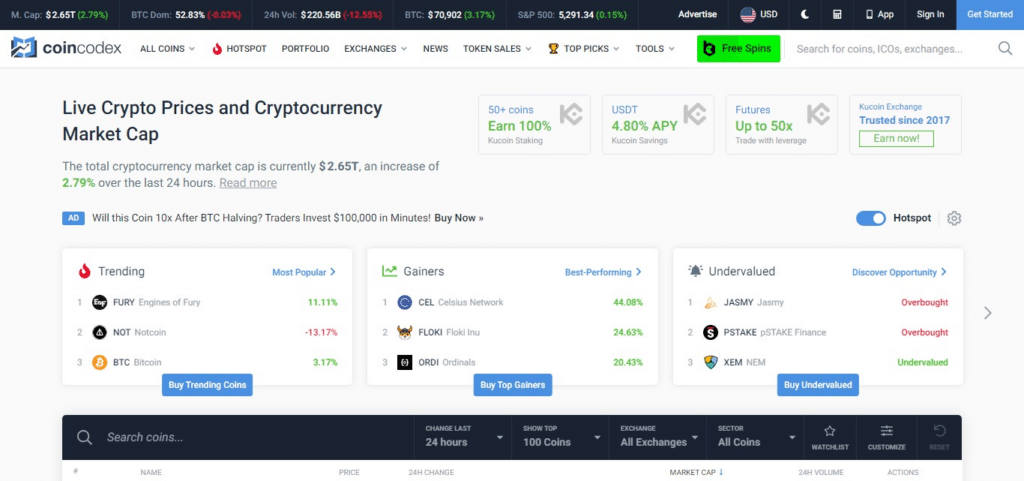The height and width of the screenshot is (481, 1024).
Task: Open the calculator icon in top bar
Action: (837, 14)
